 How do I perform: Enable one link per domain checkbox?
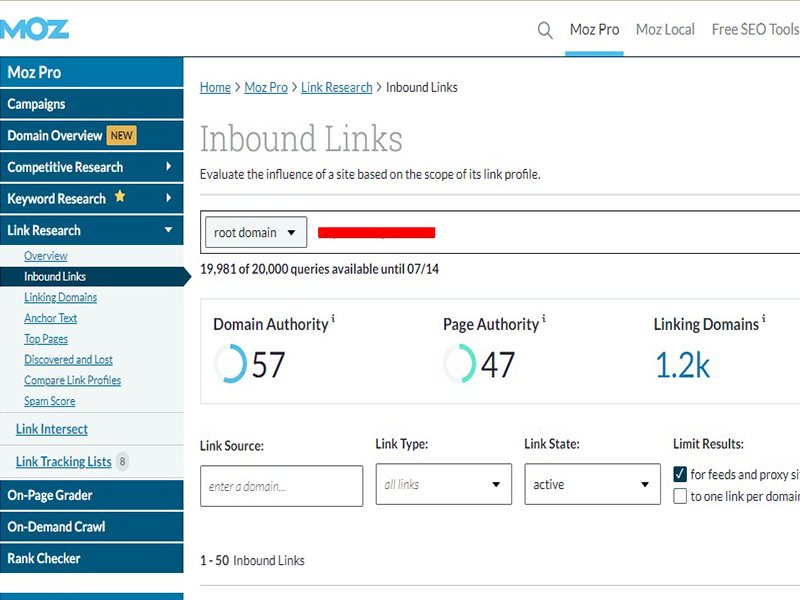(x=681, y=496)
